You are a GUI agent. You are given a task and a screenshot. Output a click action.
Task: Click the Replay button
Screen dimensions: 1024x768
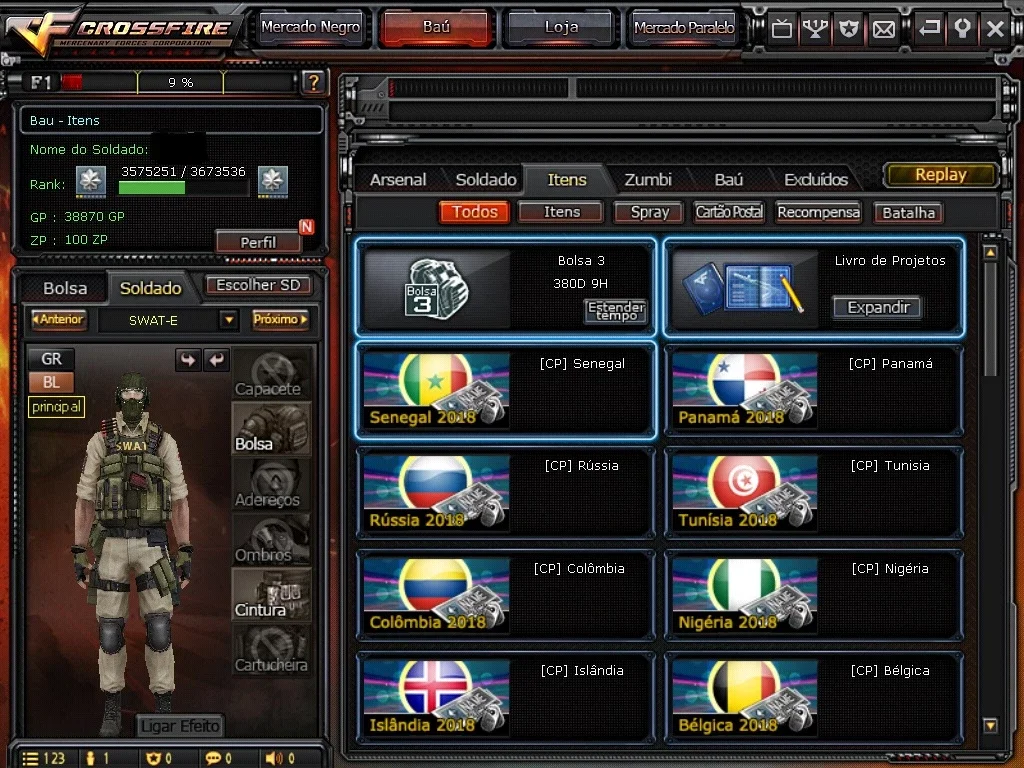coord(940,174)
